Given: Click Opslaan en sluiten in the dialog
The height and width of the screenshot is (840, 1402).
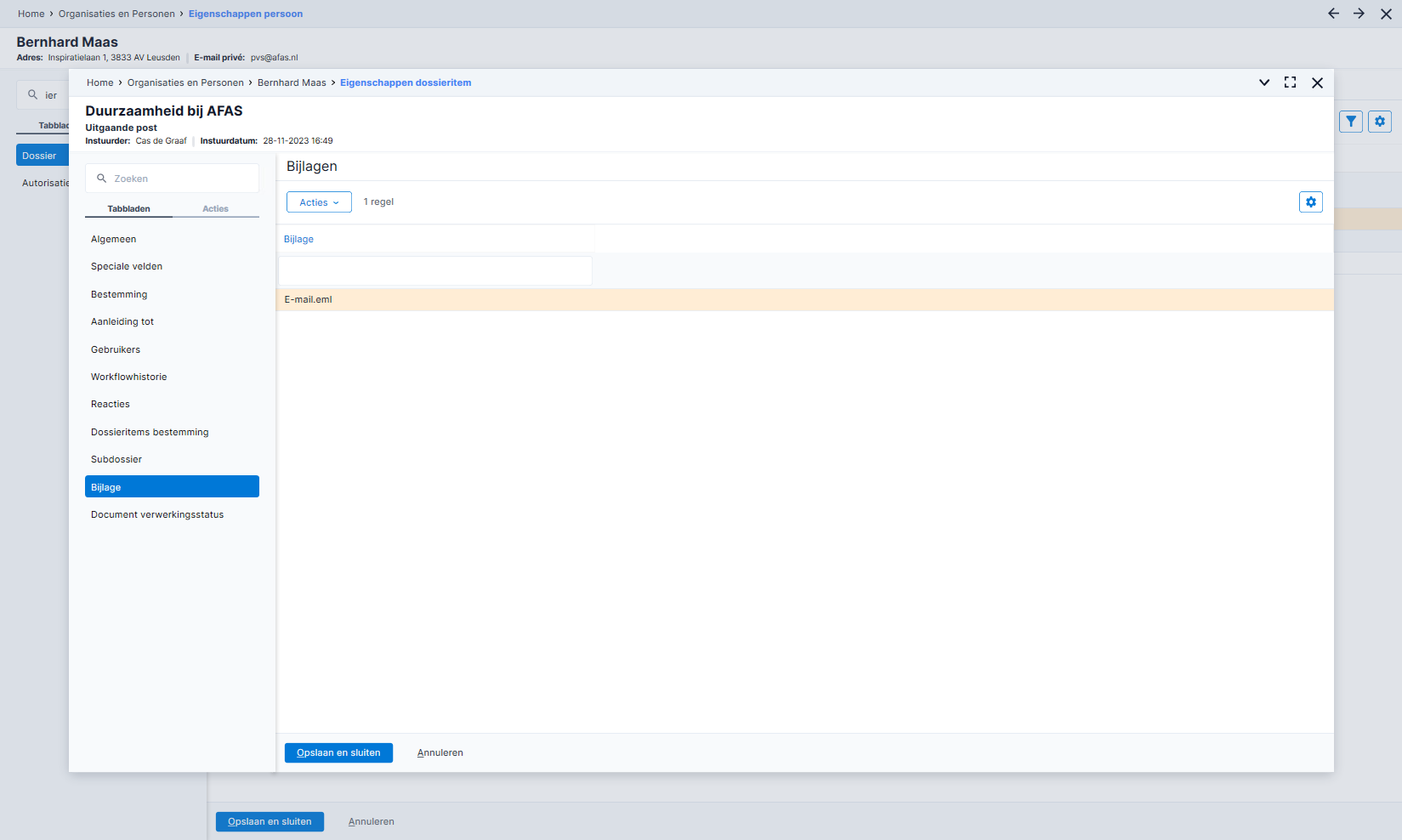Looking at the screenshot, I should click(x=338, y=752).
